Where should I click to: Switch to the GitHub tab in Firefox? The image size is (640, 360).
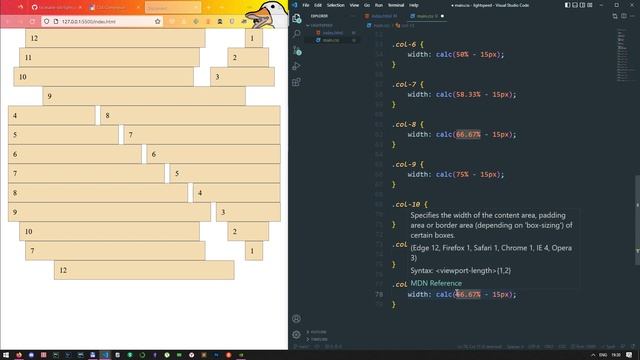pyautogui.click(x=56, y=7)
